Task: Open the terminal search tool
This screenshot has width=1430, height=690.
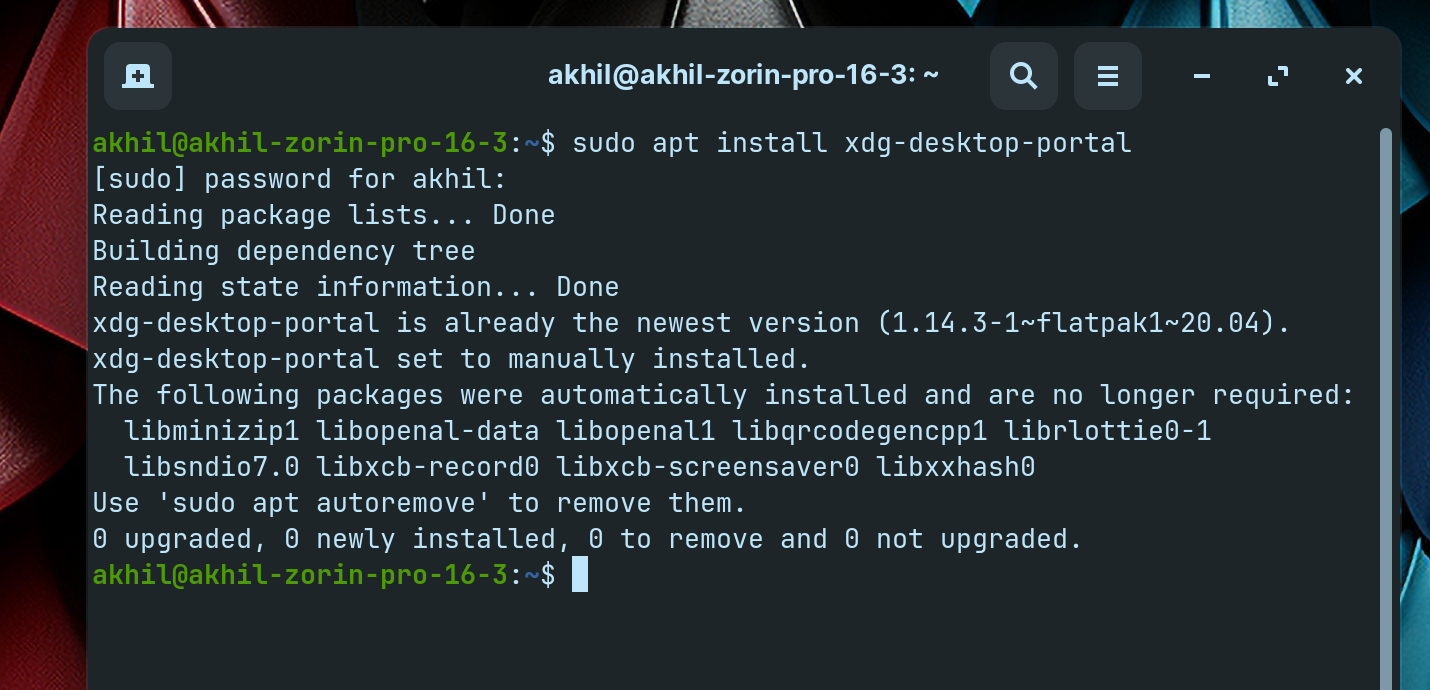Action: (x=1024, y=76)
